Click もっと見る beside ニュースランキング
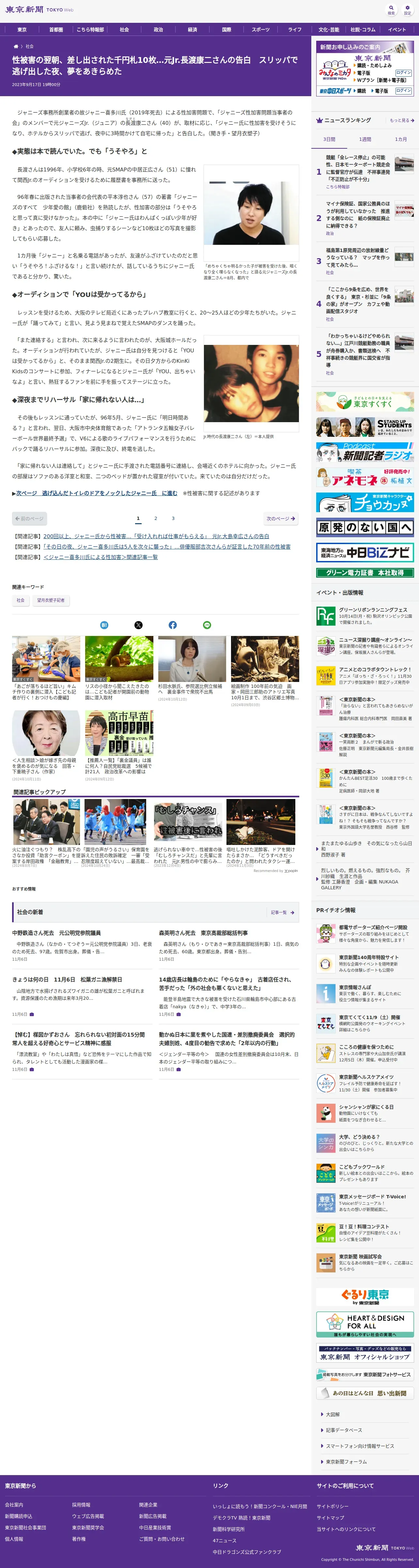This screenshot has height=1568, width=419. [x=402, y=121]
